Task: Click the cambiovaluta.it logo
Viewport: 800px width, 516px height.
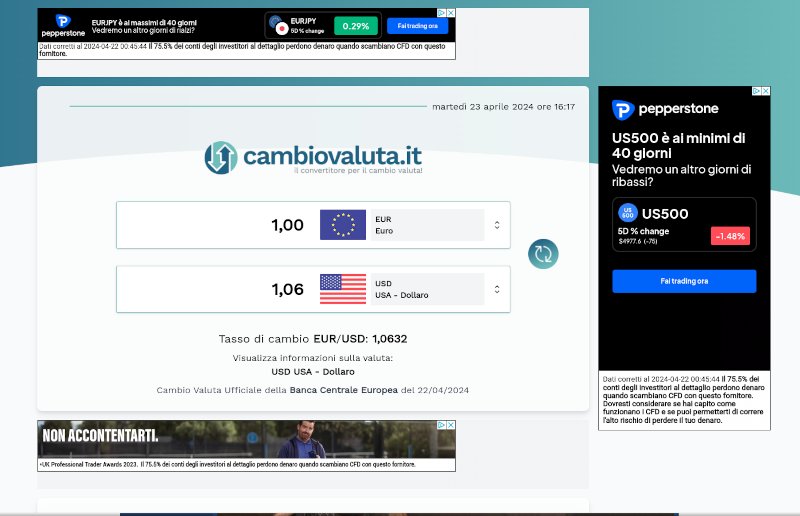Action: 313,158
